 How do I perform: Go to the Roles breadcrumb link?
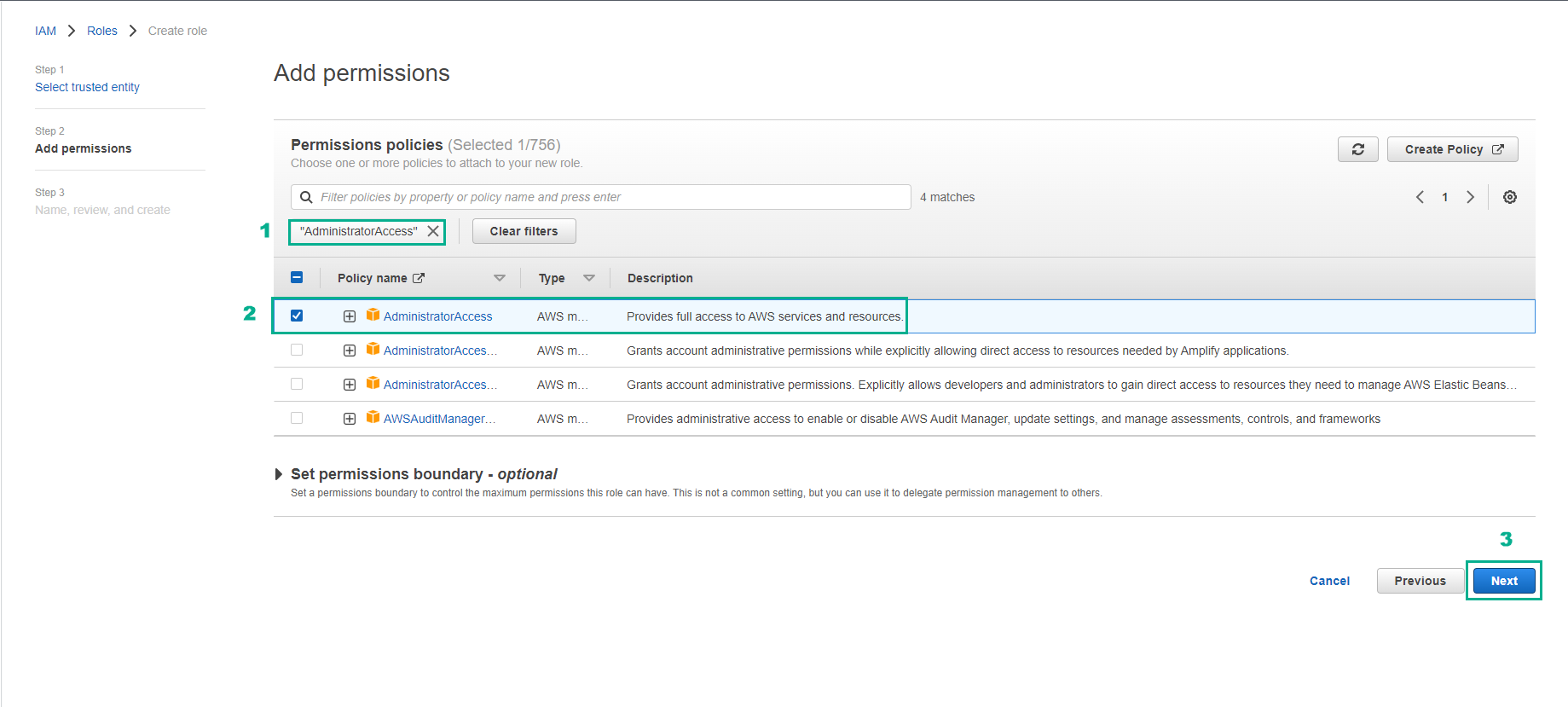click(x=102, y=31)
